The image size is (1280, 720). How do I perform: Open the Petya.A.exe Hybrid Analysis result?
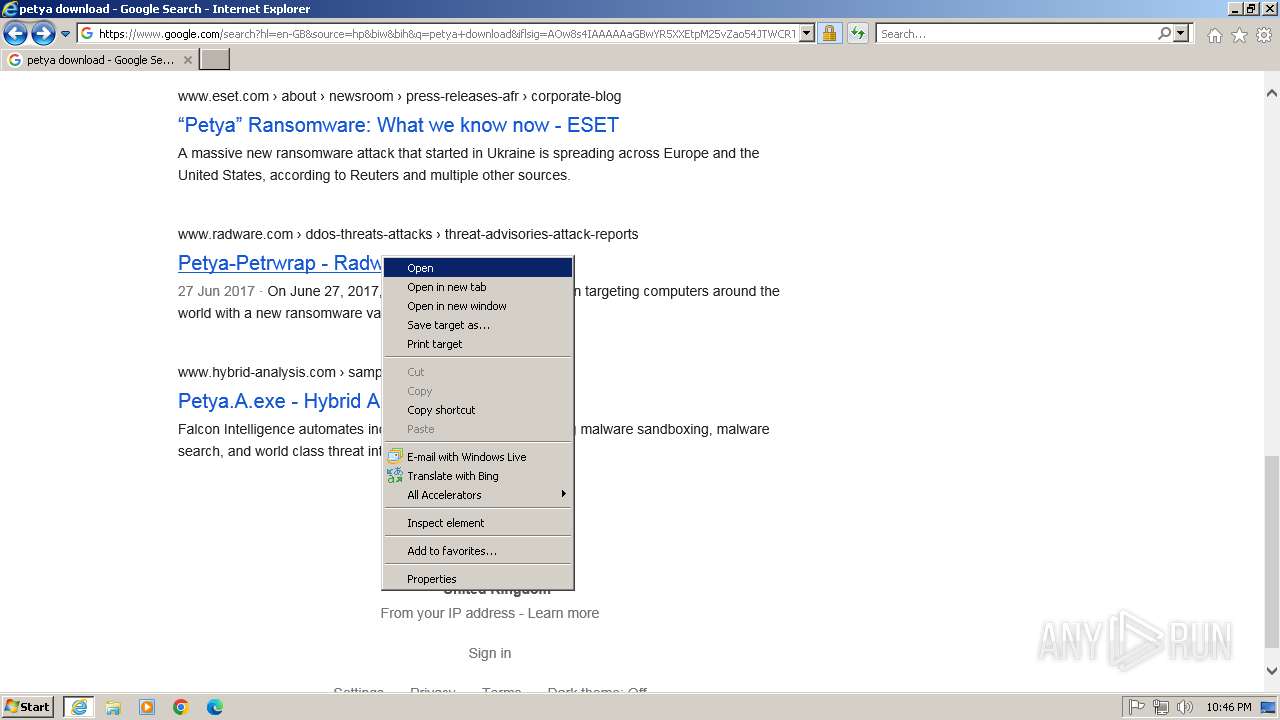coord(279,401)
